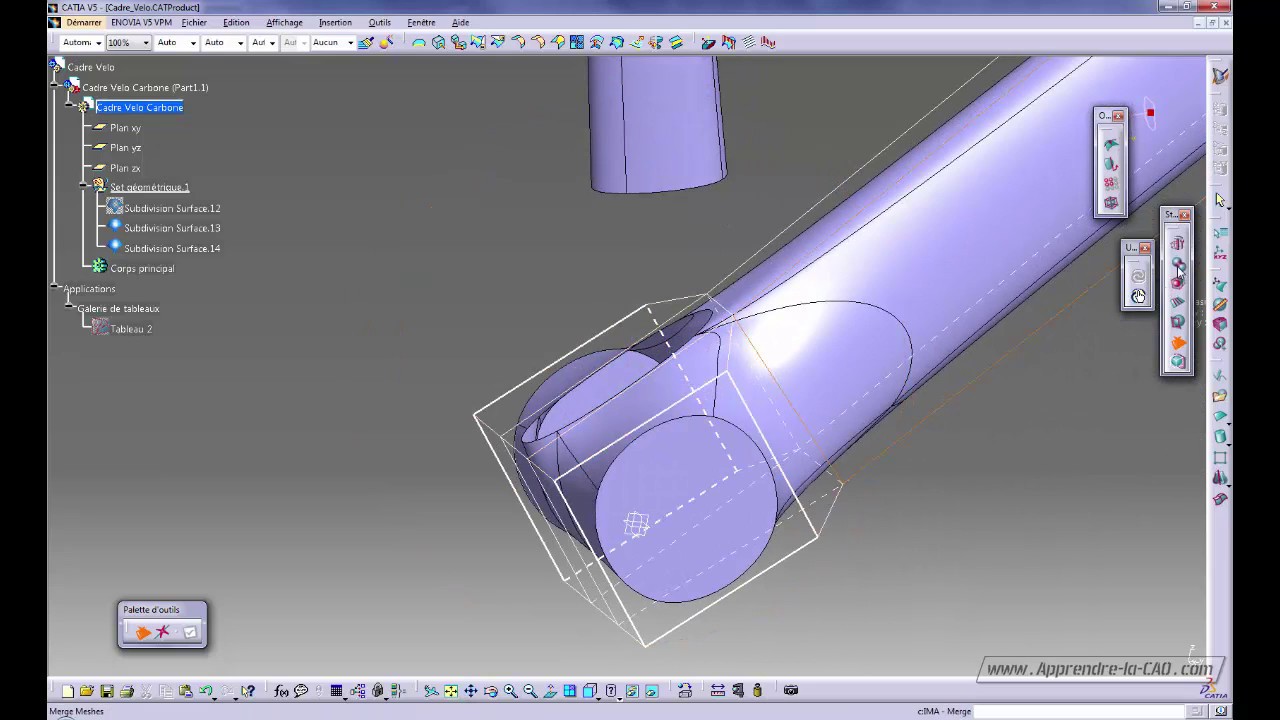
Task: Select Corps principal in tree
Action: (x=142, y=268)
